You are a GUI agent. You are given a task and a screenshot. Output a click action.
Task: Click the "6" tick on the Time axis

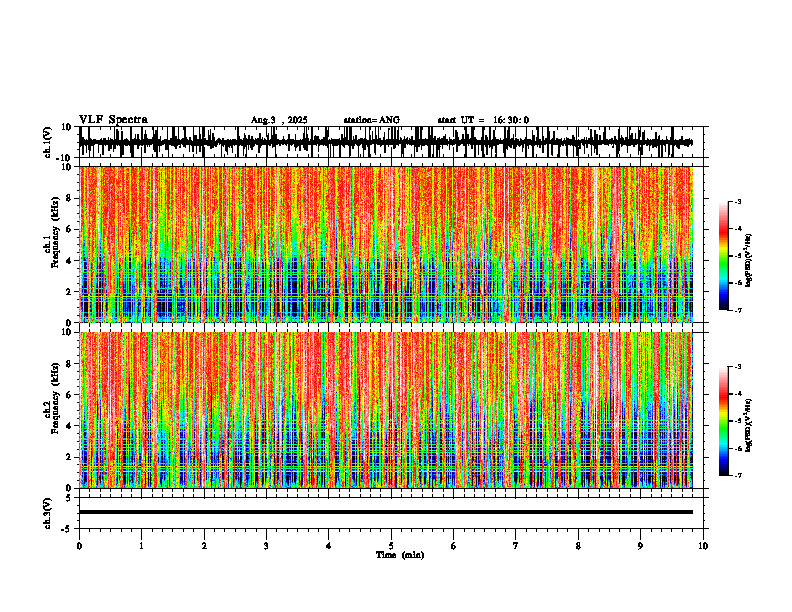(x=454, y=546)
